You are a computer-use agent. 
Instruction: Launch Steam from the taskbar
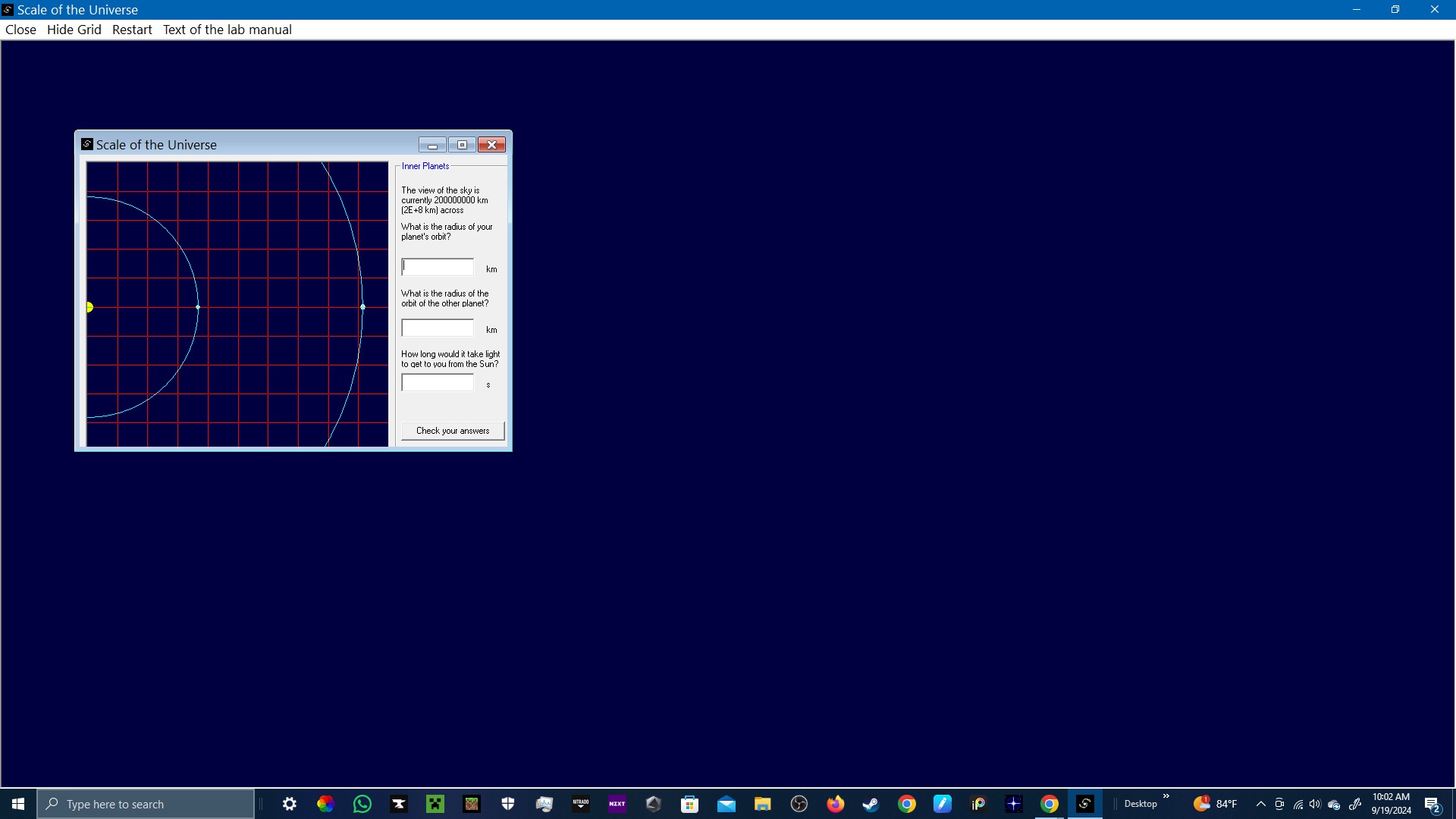click(871, 804)
